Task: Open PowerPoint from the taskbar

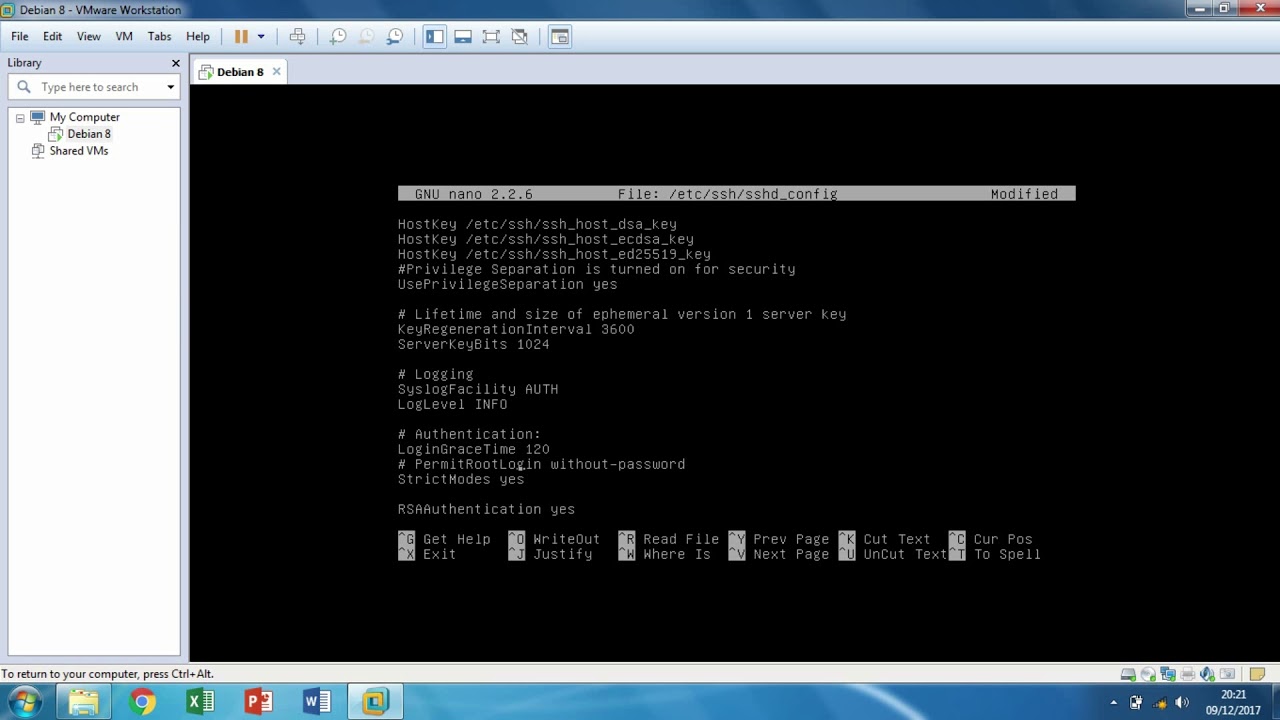Action: [258, 702]
